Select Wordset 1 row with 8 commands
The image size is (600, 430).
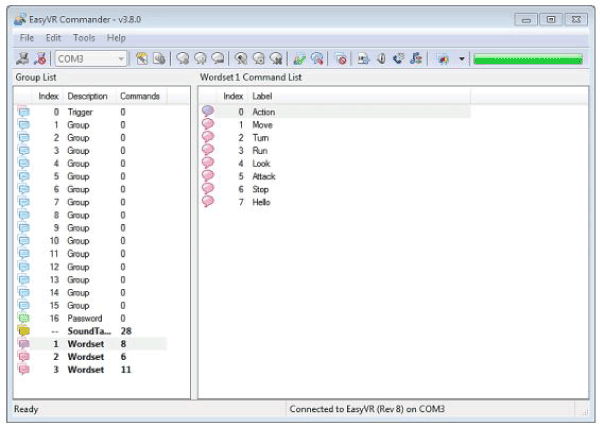pos(91,344)
